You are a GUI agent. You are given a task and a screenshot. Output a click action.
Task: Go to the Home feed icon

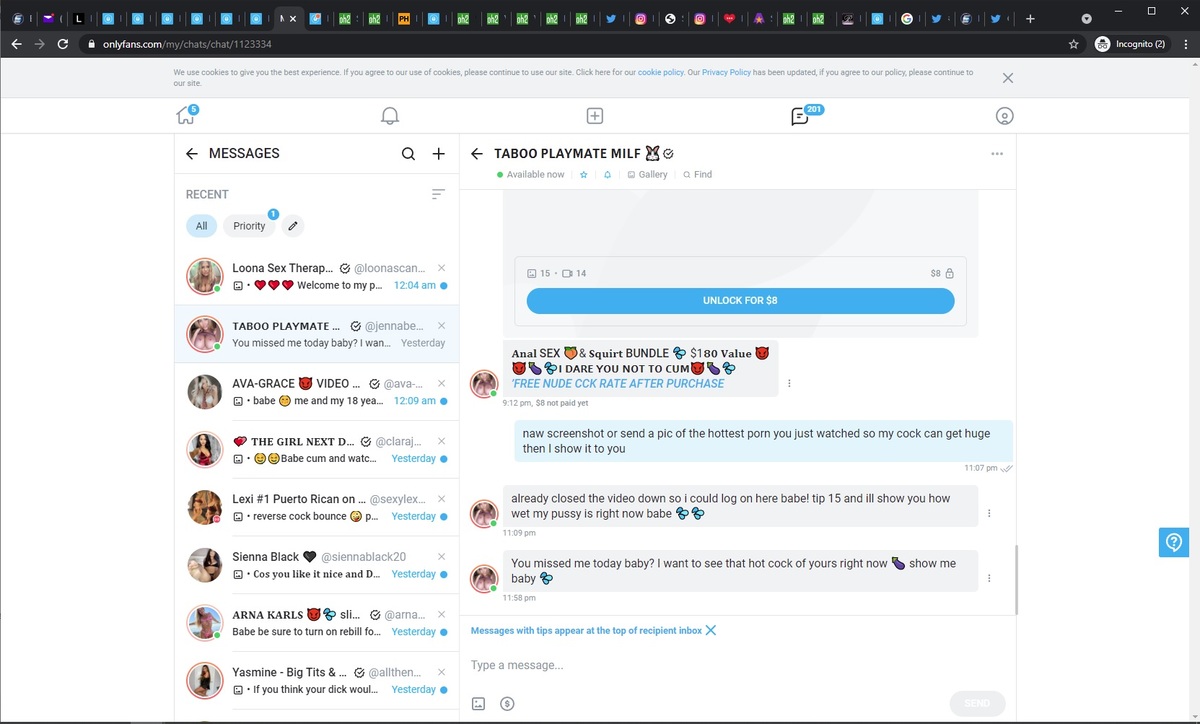point(185,116)
